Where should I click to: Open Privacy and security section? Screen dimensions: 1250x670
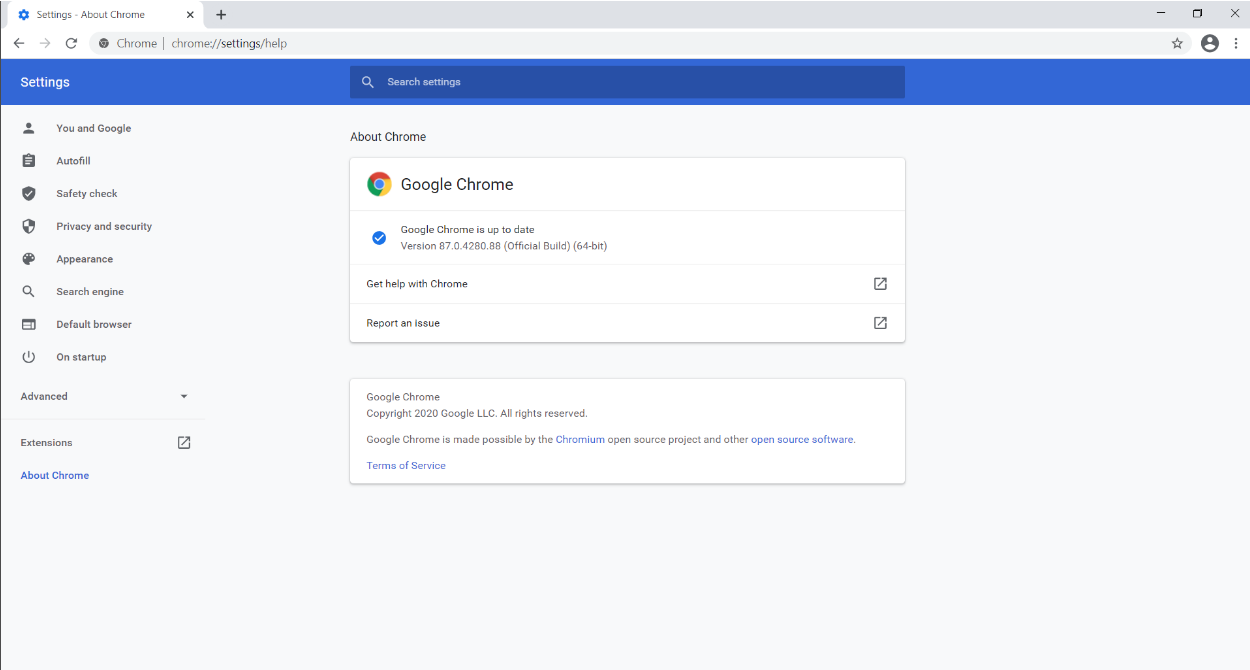102,226
